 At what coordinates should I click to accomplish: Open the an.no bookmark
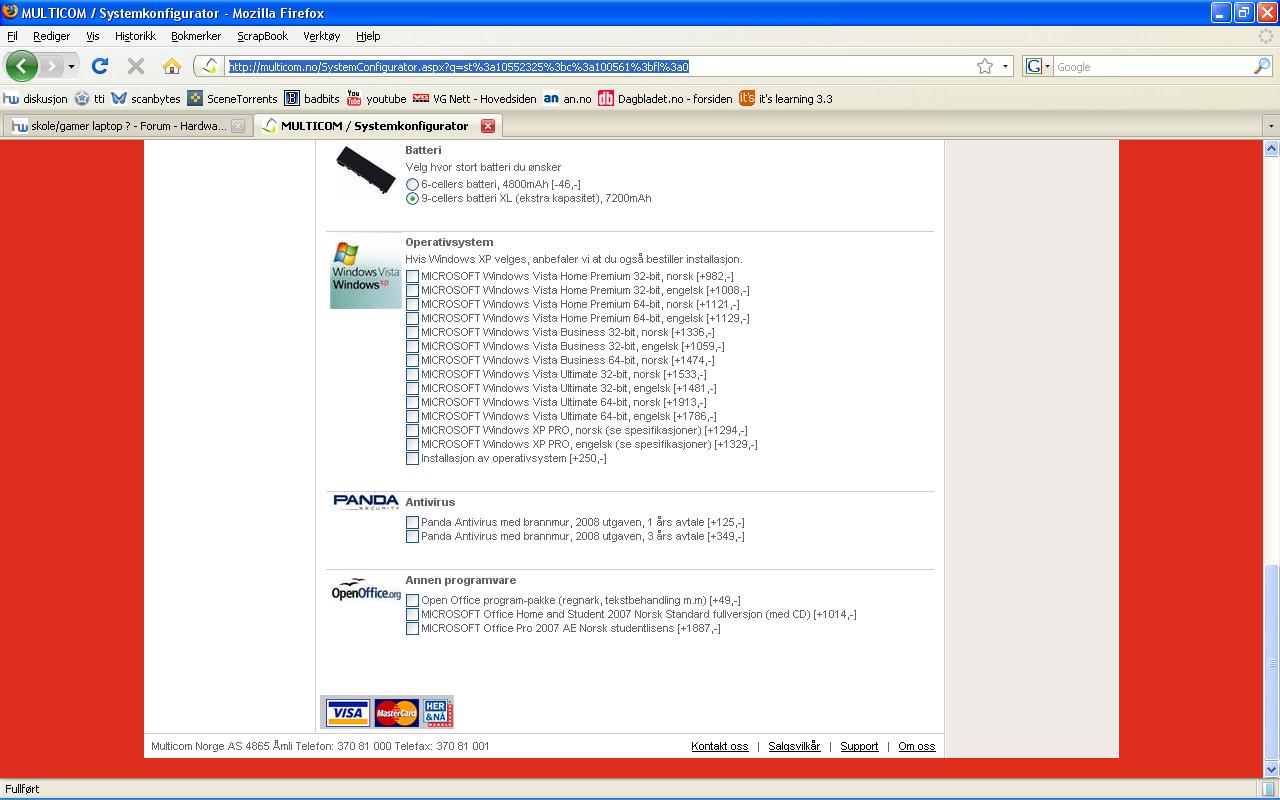[x=567, y=98]
